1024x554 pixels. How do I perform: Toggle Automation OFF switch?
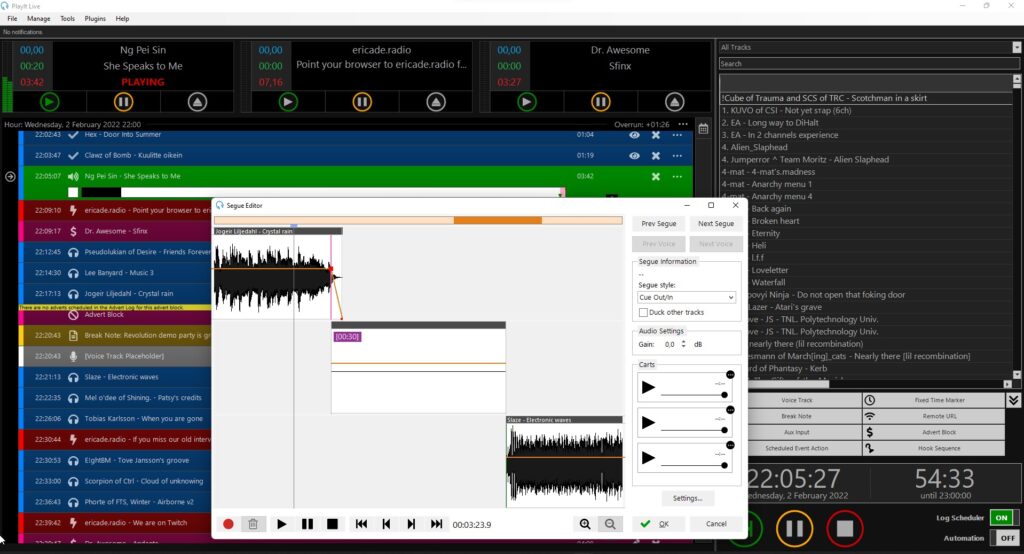[x=1002, y=538]
